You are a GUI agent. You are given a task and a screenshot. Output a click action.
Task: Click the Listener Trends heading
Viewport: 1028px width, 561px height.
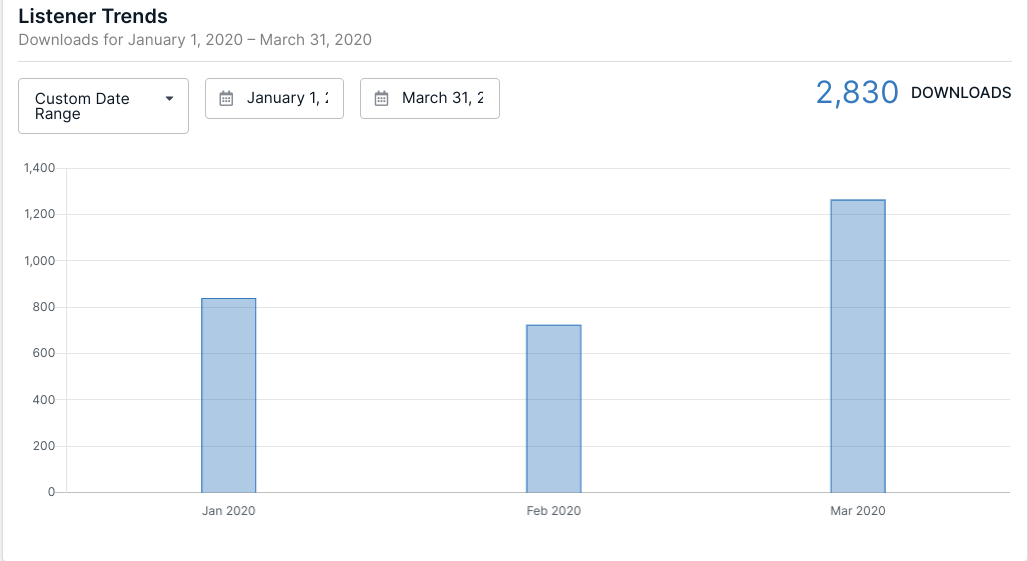[93, 17]
